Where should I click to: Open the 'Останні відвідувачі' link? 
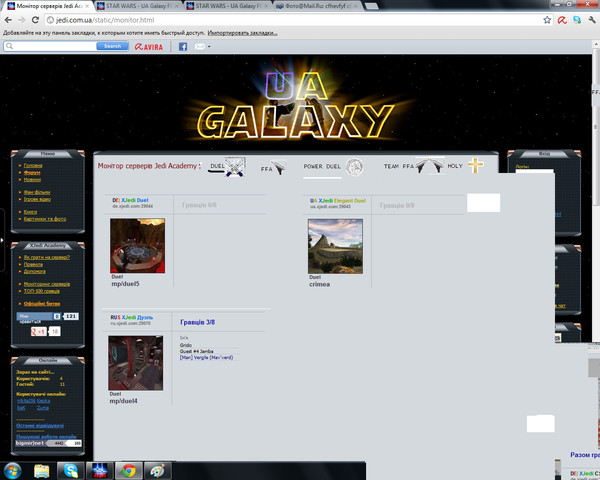40,426
